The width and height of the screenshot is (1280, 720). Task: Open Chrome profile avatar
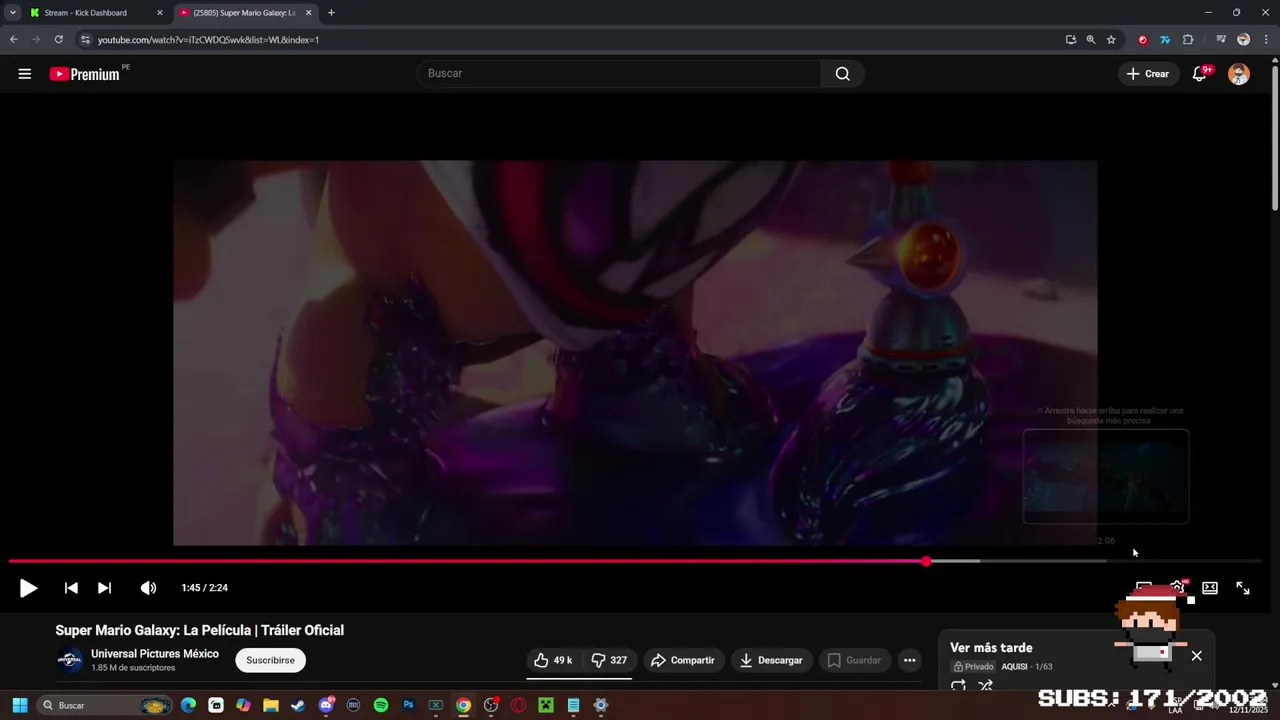pos(1243,40)
